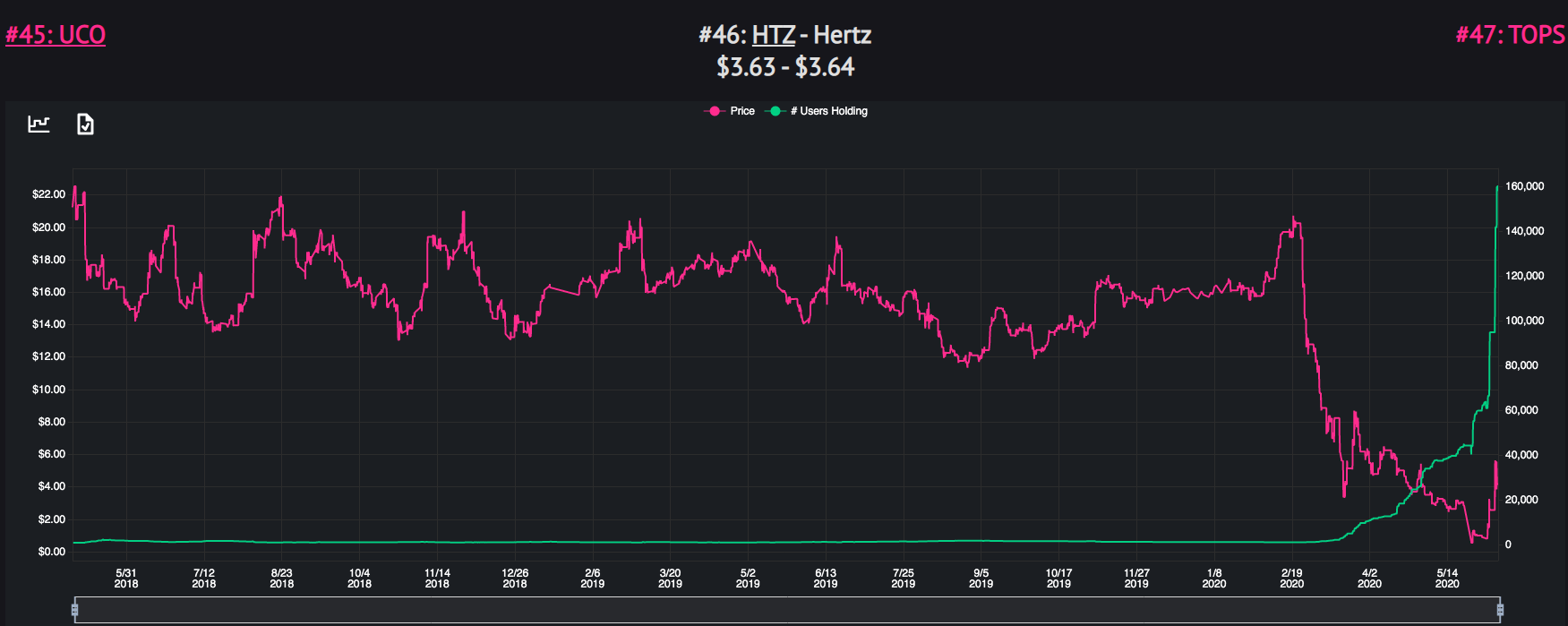
Task: Open the line chart view icon
Action: click(x=39, y=124)
